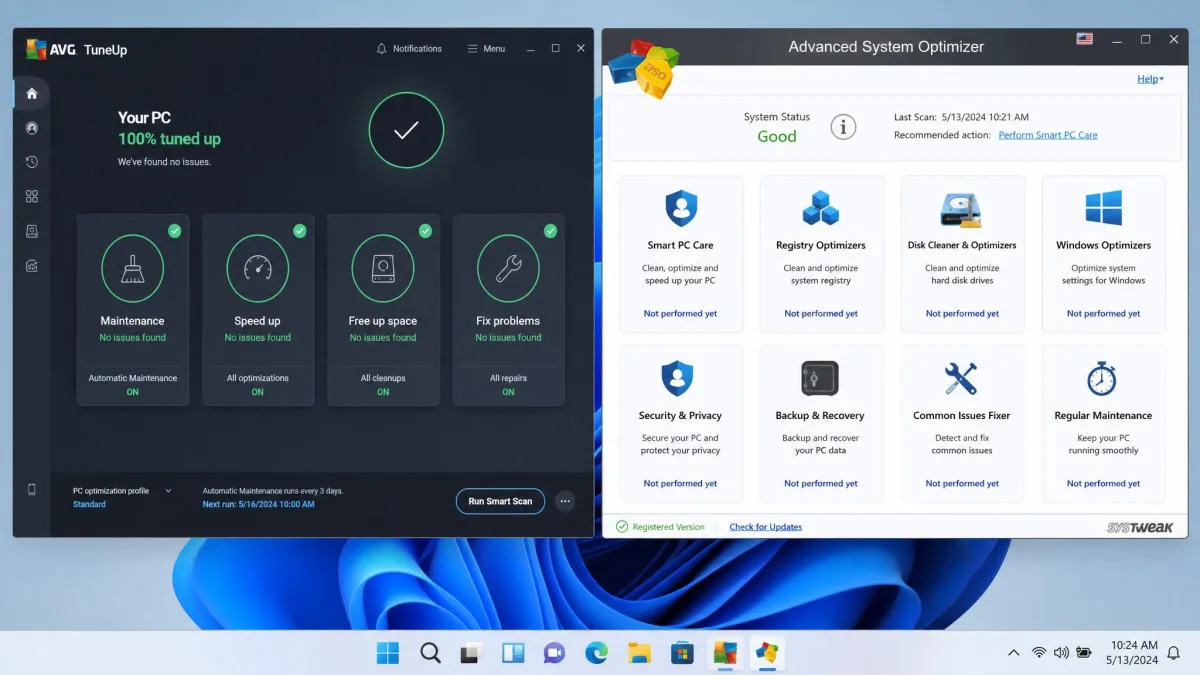The image size is (1200, 675).
Task: Click the AVG TuneUp logo
Action: pos(77,49)
